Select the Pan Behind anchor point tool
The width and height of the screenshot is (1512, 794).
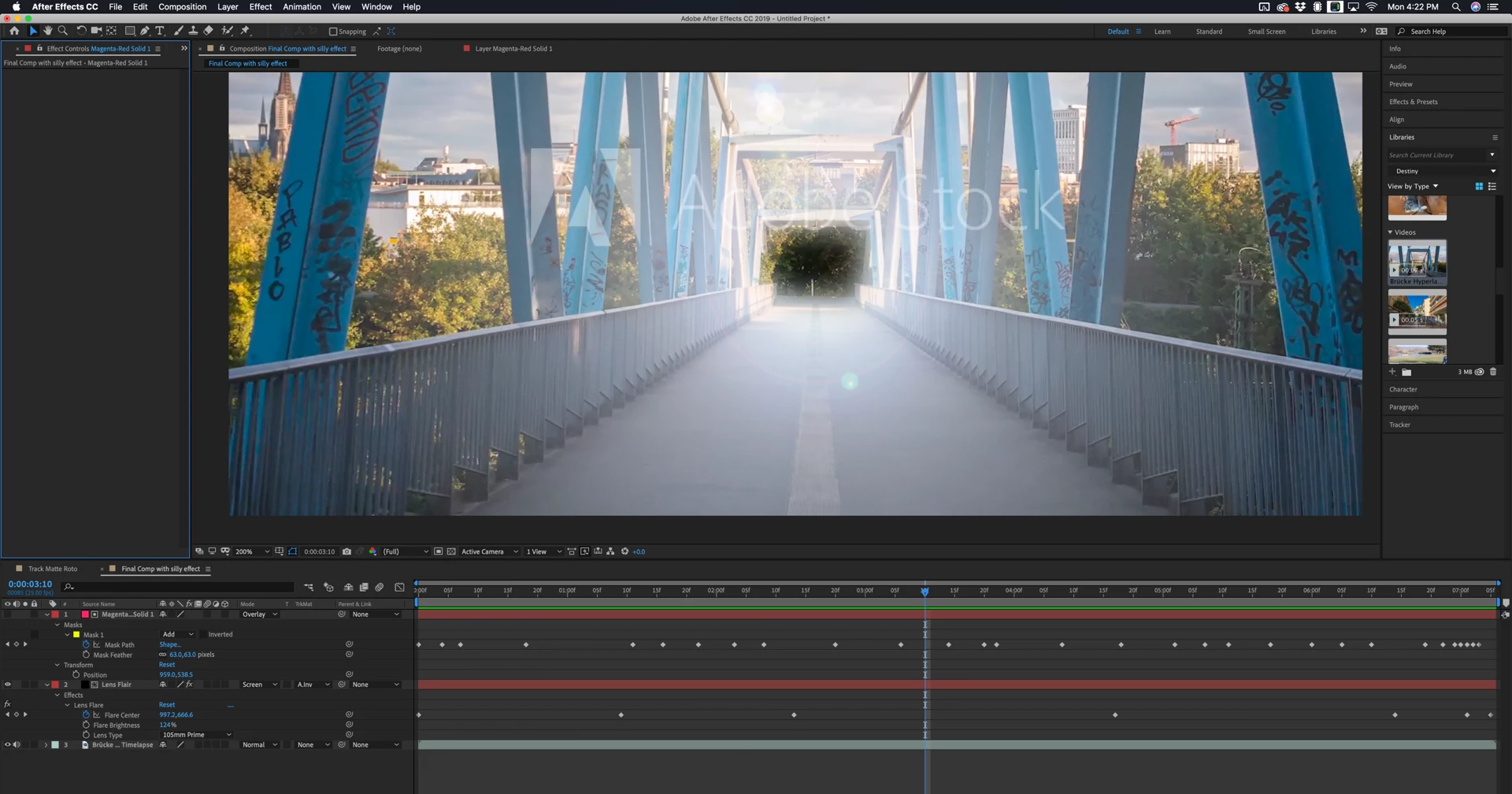point(112,31)
